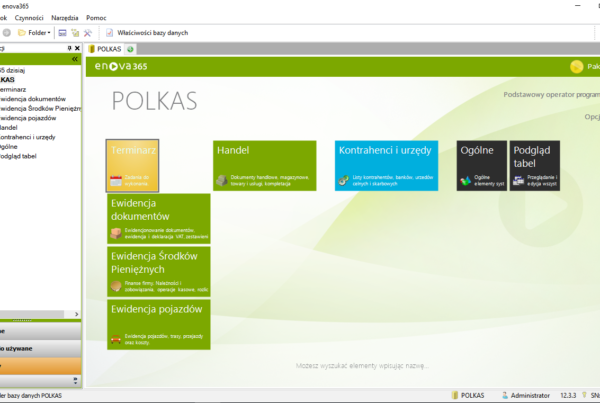Screen dimensions: 600x403
Task: Click the element search field at the bottom
Action: click(367, 367)
